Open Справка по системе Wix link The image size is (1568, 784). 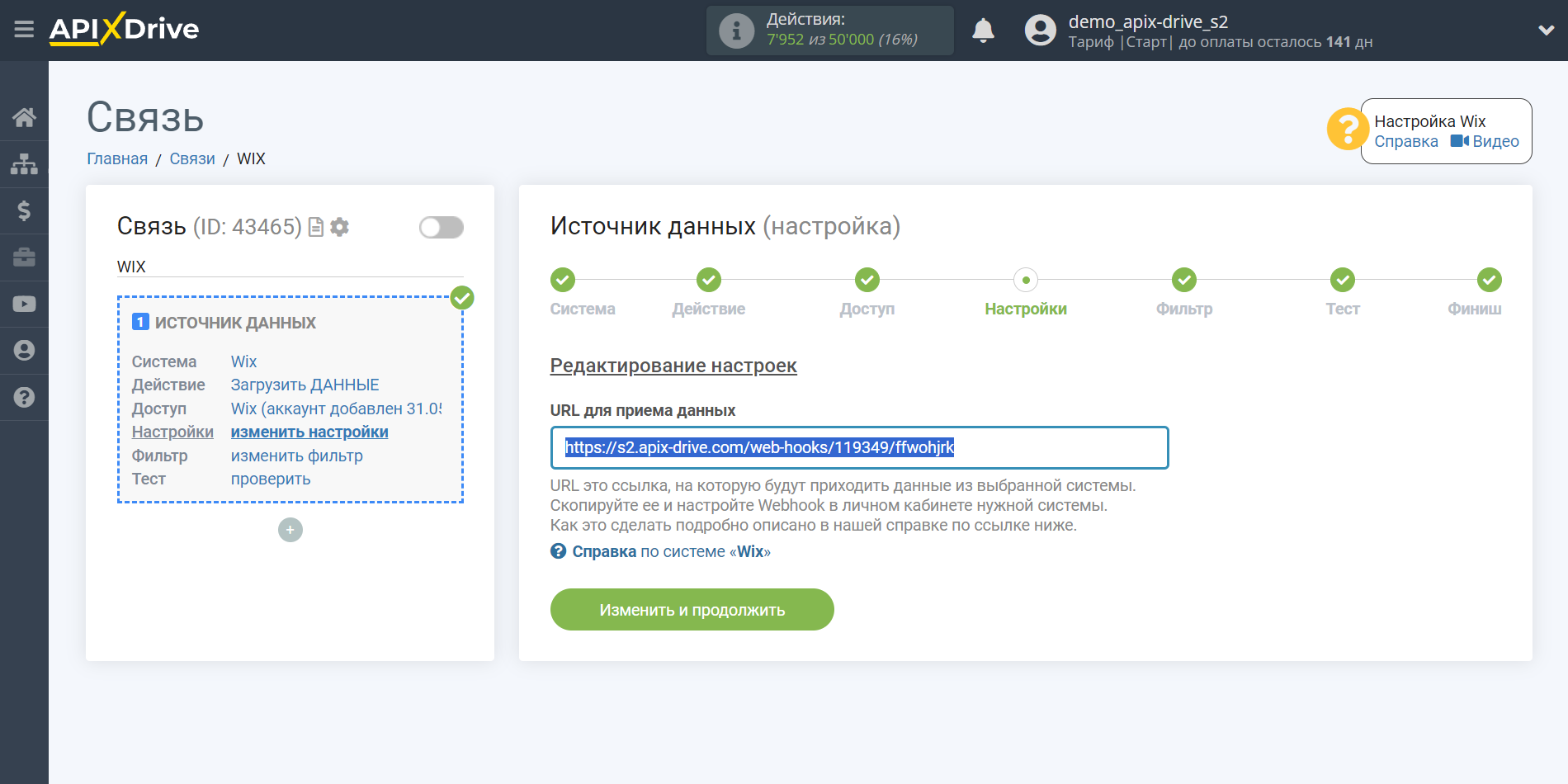(661, 551)
